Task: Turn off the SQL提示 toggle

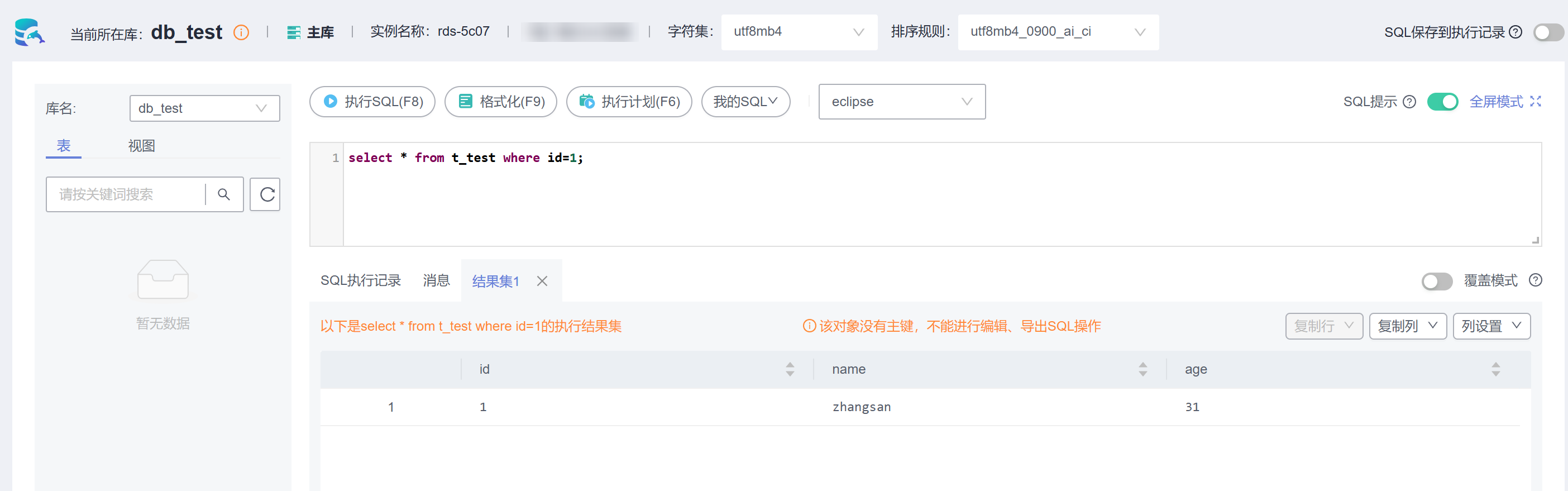Action: tap(1442, 102)
